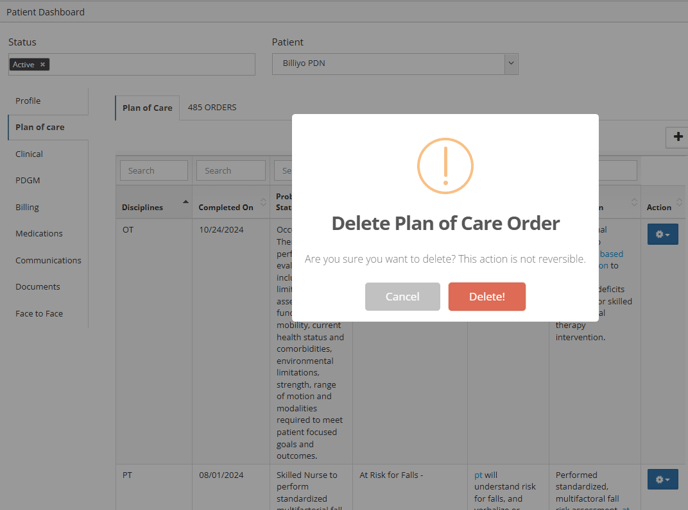Sort by Disciplines column arrow
Screen dimensions: 688x510
(x=186, y=202)
